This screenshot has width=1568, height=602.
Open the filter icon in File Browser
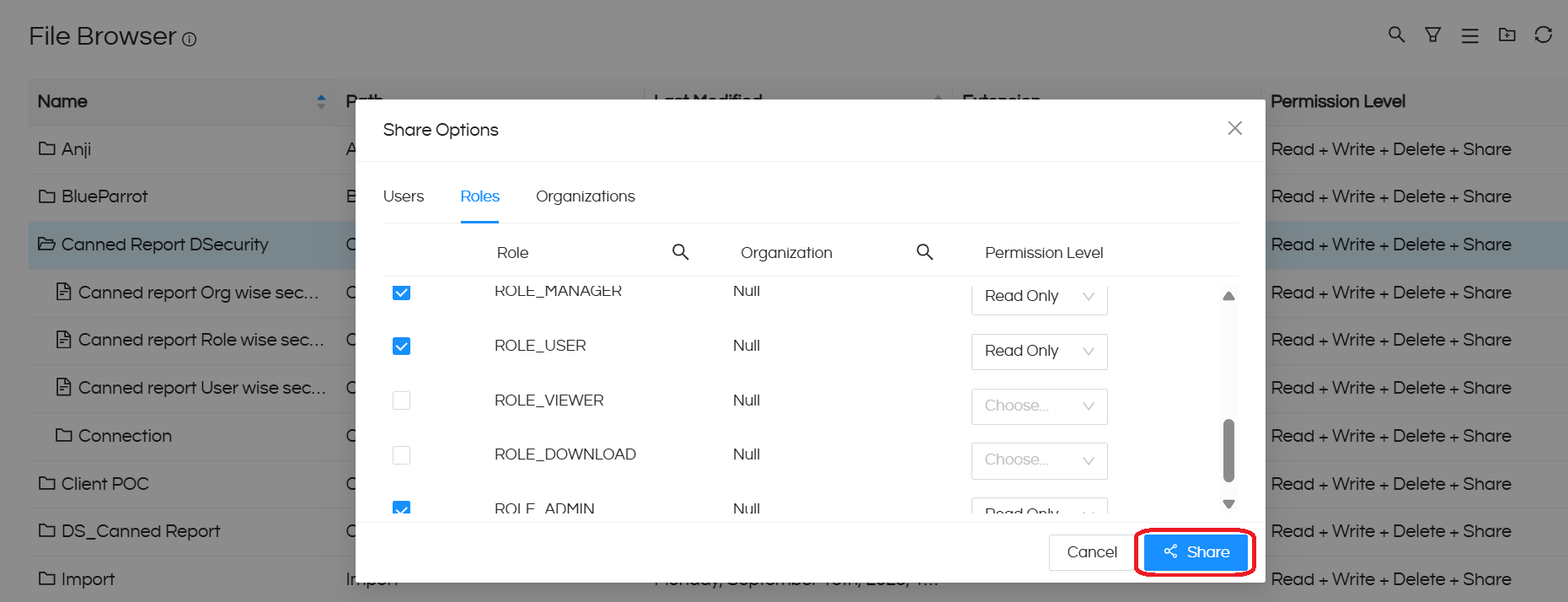(x=1432, y=35)
